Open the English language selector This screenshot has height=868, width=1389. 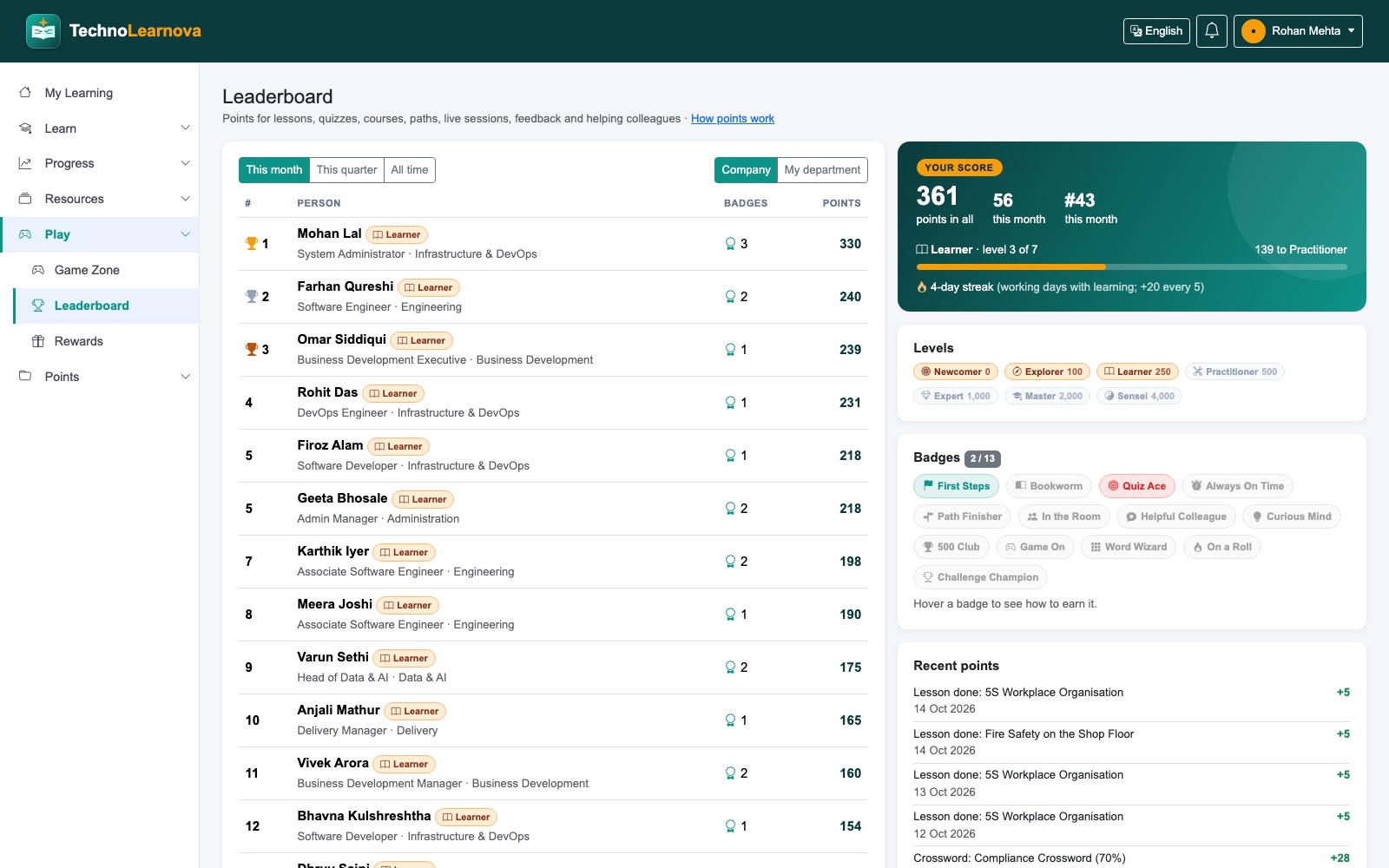pos(1156,31)
